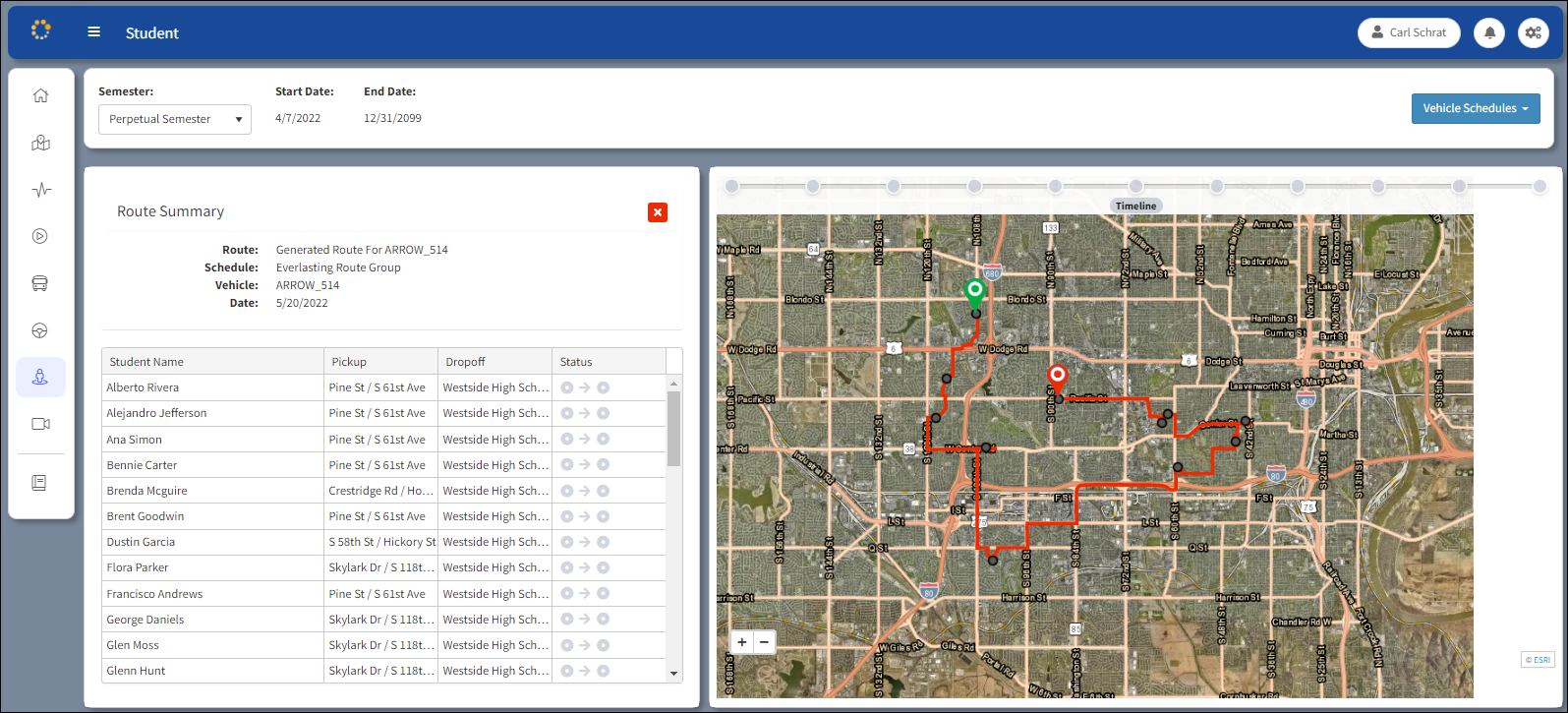The image size is (1568, 713).
Task: Click the green start marker on map
Action: tap(974, 291)
